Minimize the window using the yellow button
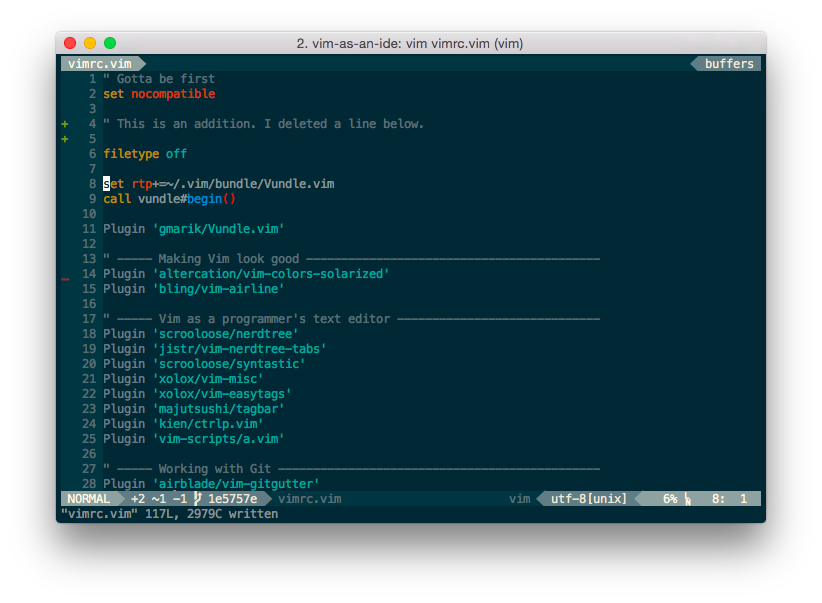Screen dimensions: 822x603 click(x=90, y=43)
